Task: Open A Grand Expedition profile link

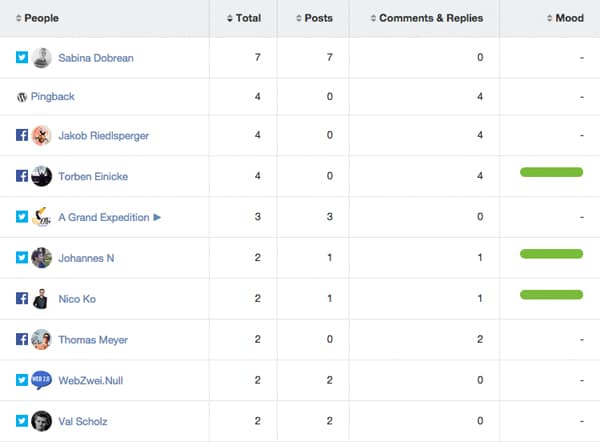Action: coord(104,217)
